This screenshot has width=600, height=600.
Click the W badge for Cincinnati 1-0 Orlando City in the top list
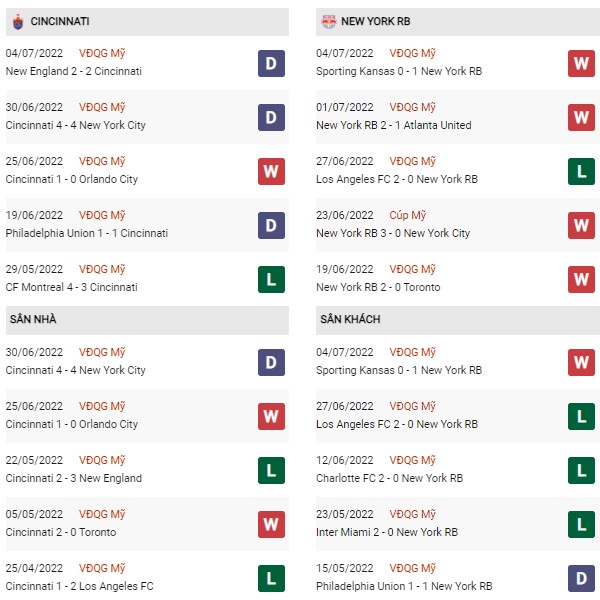coord(271,171)
